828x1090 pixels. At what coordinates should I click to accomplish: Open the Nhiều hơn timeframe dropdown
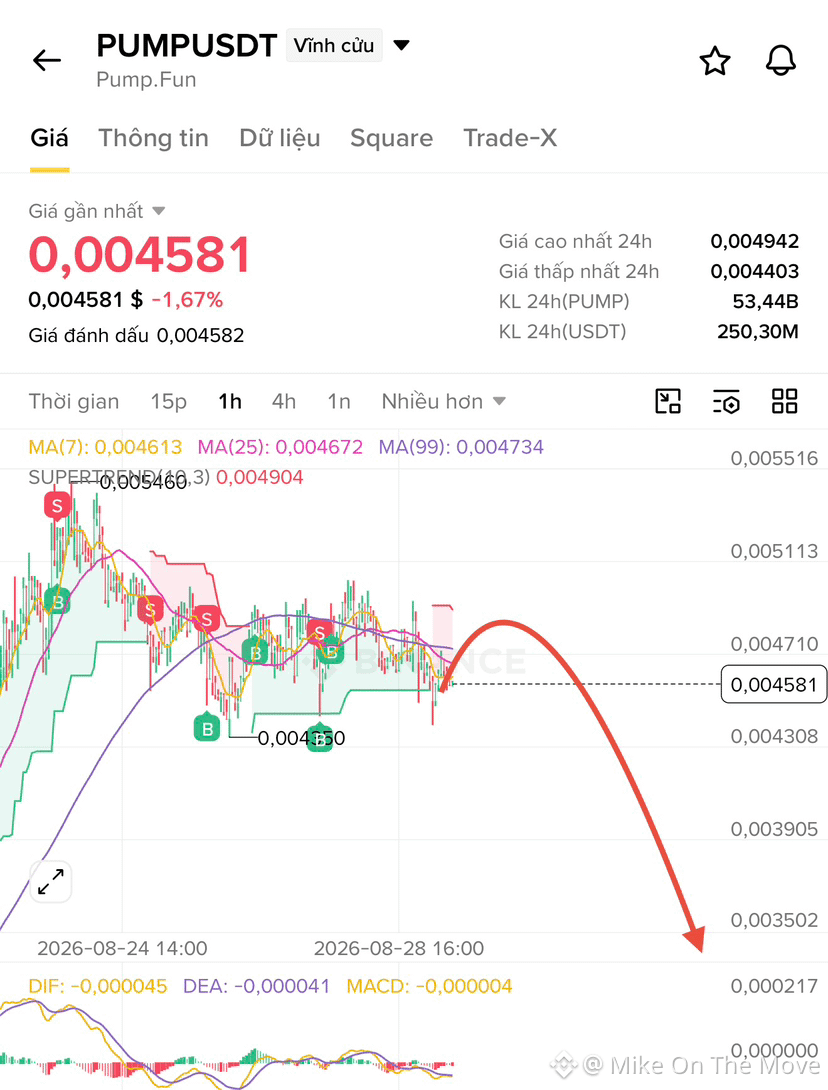(x=444, y=401)
